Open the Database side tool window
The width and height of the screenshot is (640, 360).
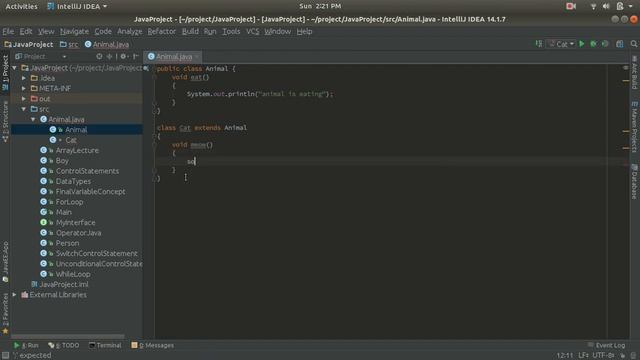634,181
